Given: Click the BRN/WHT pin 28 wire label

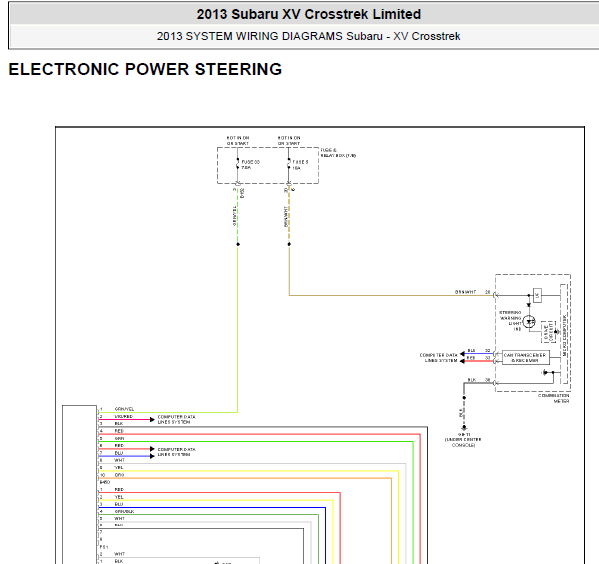Looking at the screenshot, I should tap(466, 292).
